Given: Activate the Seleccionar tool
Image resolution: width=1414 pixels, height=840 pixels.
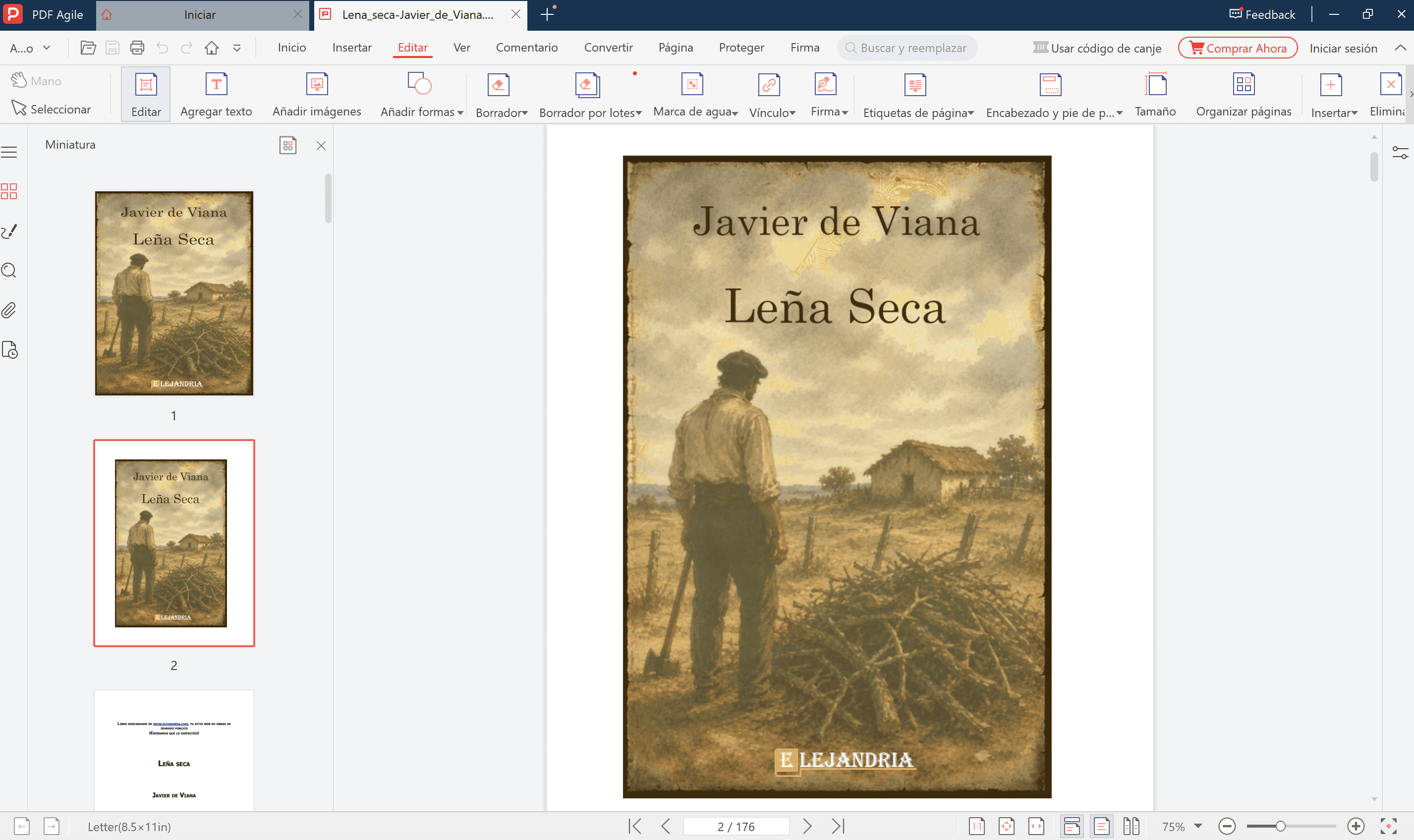Looking at the screenshot, I should coord(52,109).
